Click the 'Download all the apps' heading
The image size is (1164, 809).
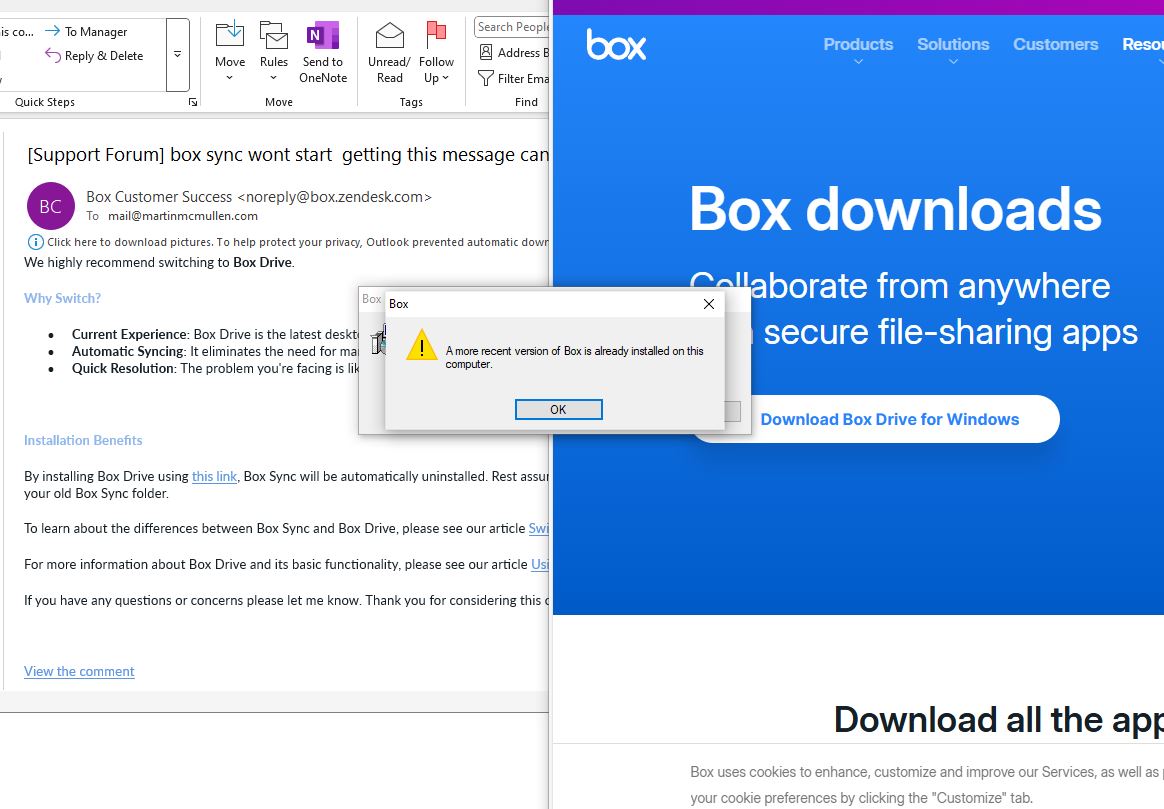(x=998, y=719)
